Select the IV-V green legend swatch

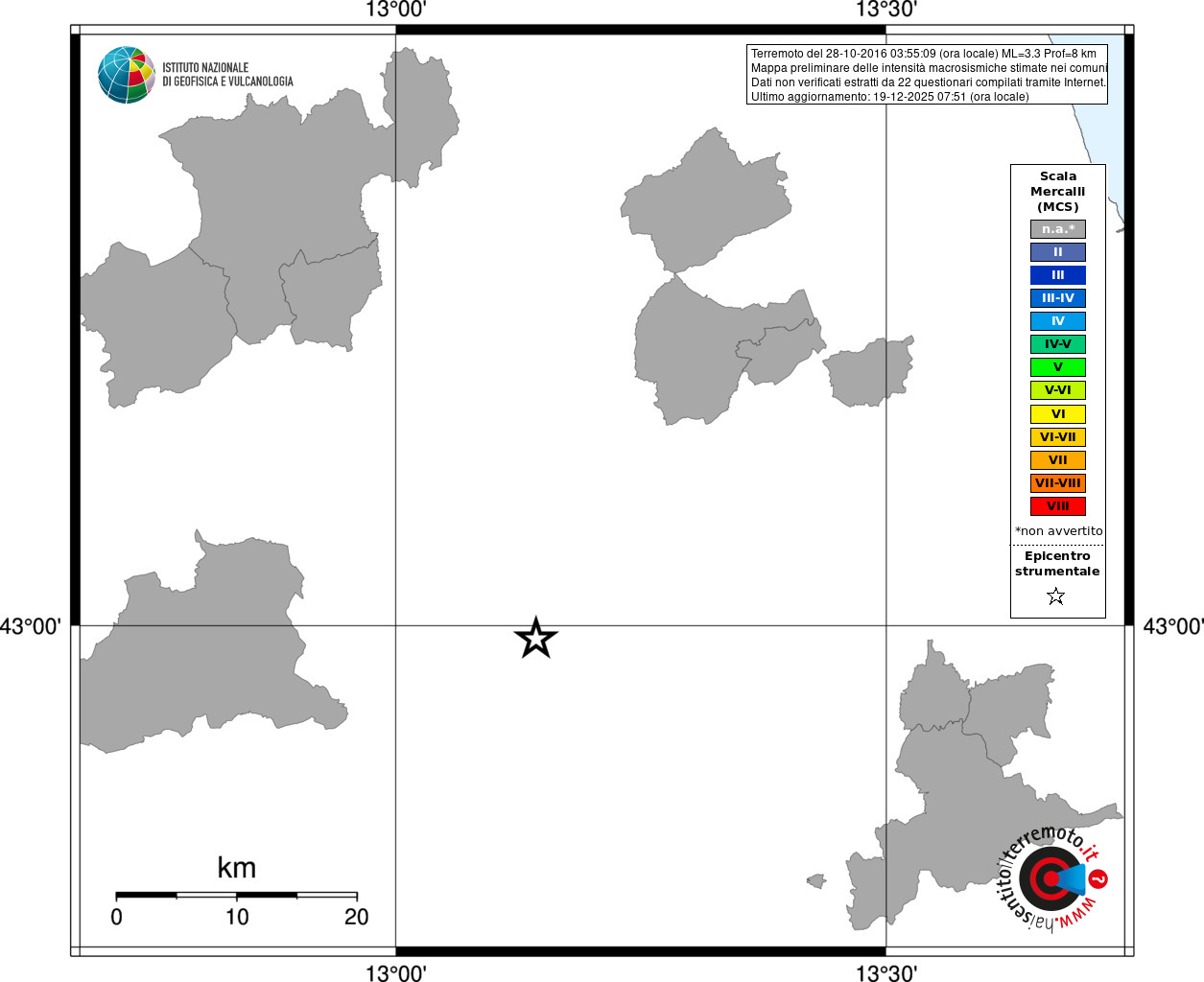[1058, 344]
